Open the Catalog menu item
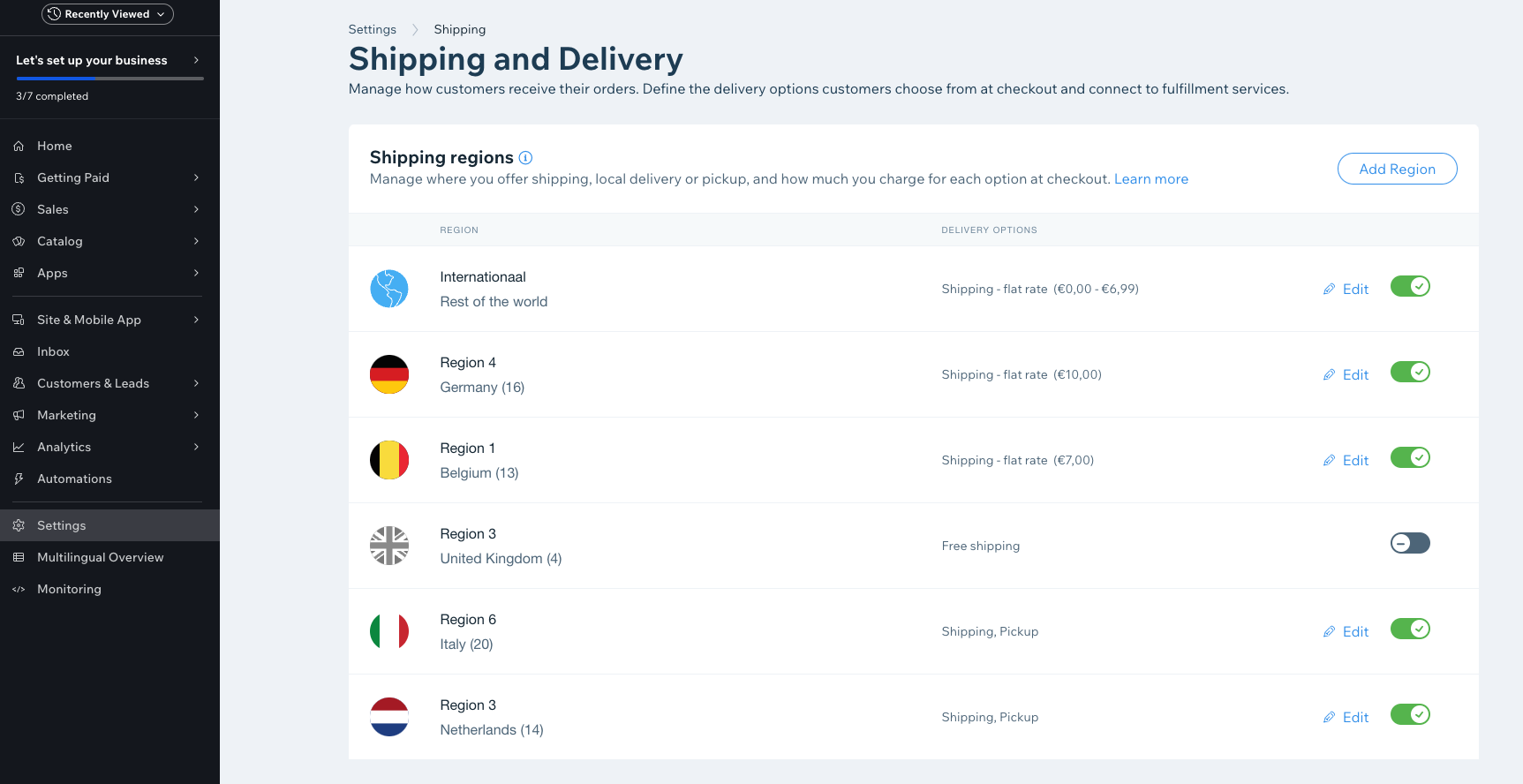The image size is (1523, 784). [60, 241]
